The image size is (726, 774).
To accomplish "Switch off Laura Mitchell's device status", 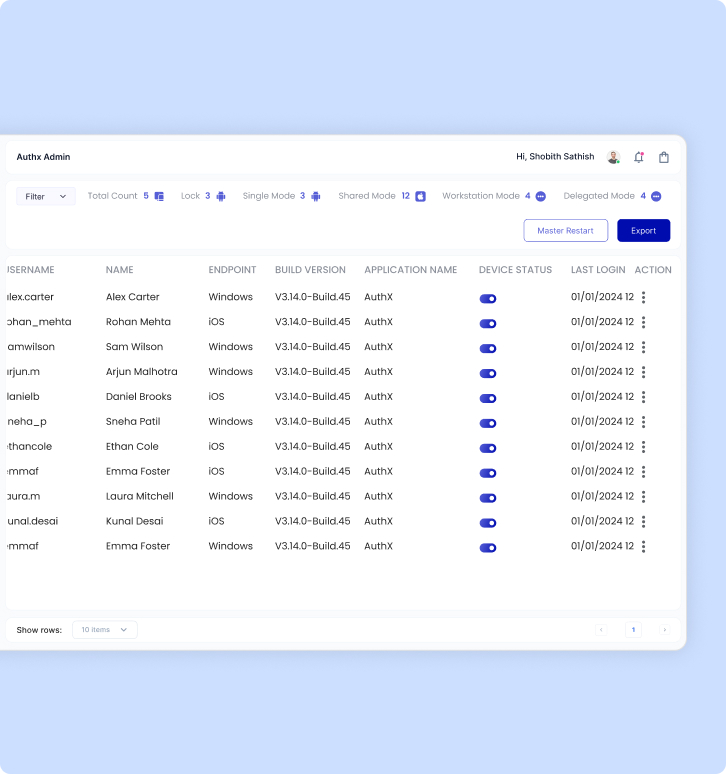I will 488,497.
